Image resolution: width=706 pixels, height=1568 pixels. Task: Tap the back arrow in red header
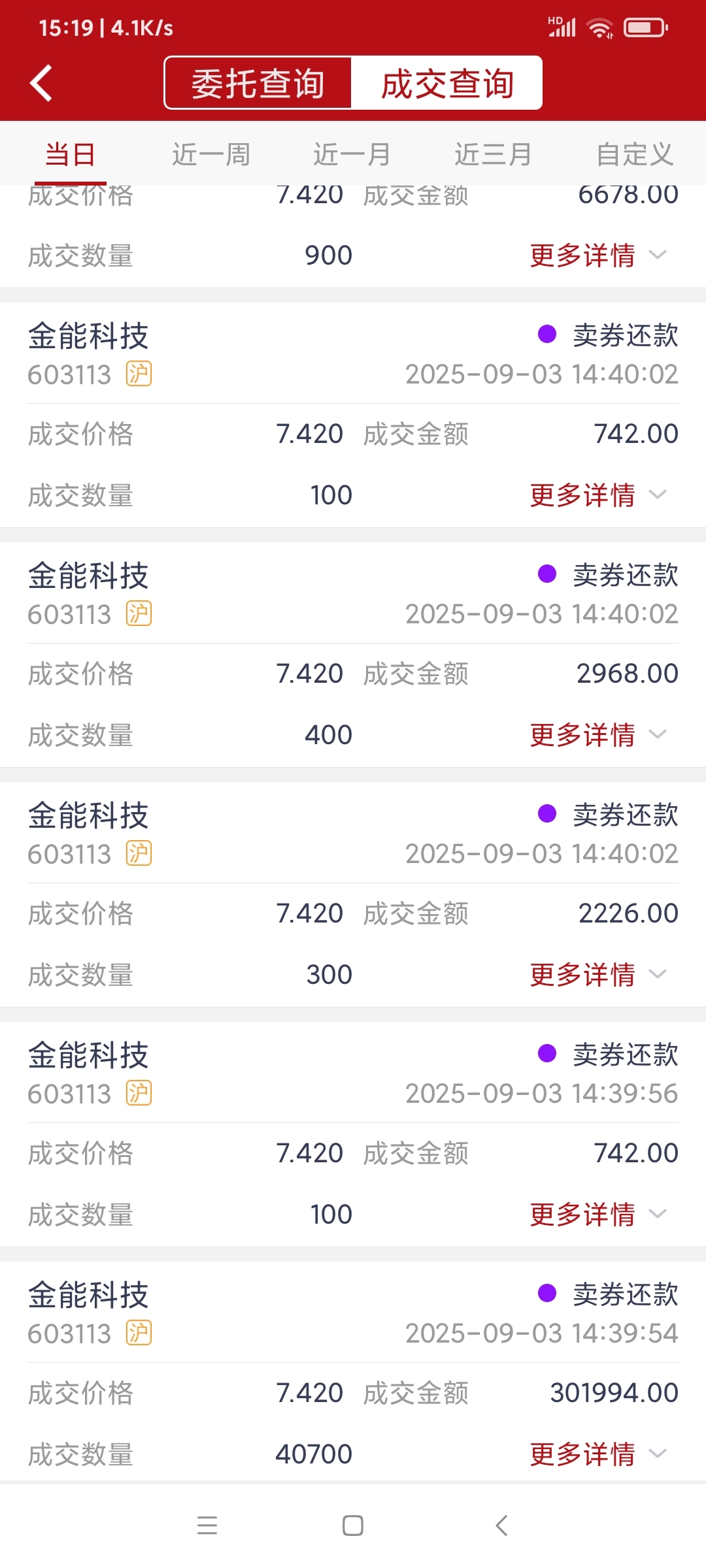point(41,84)
